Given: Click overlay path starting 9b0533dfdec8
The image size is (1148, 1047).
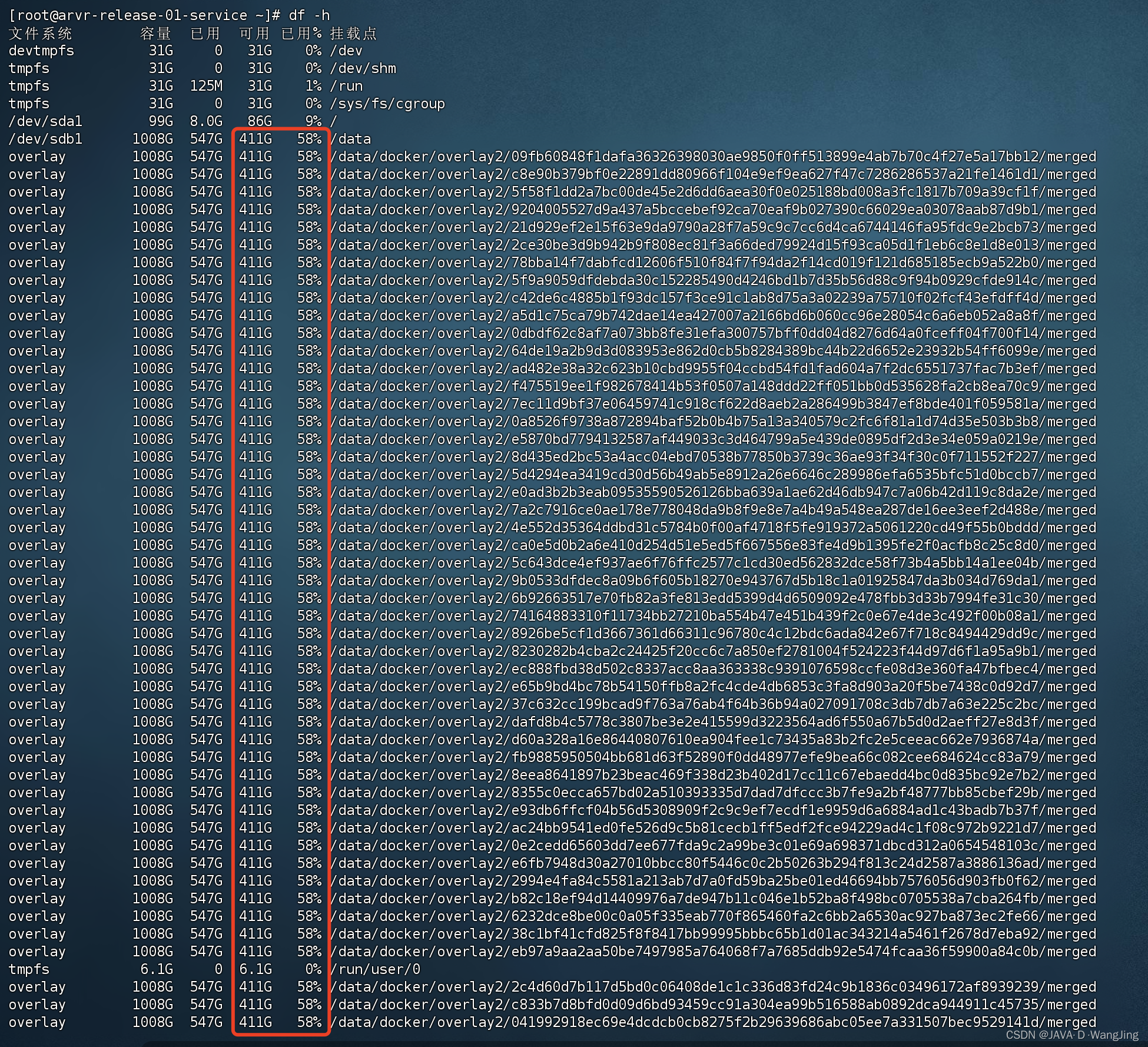Looking at the screenshot, I should pyautogui.click(x=714, y=581).
